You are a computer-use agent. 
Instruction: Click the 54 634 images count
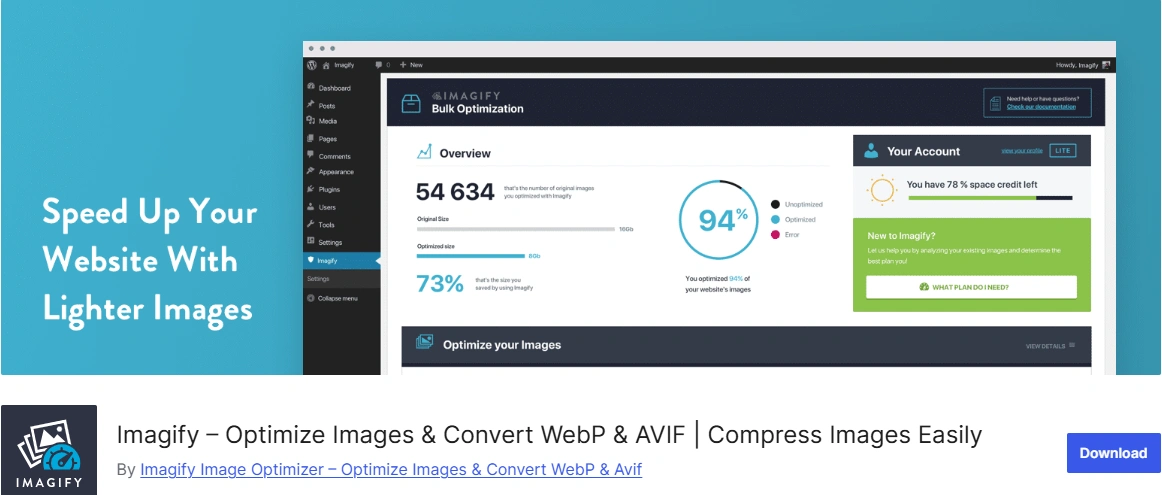pyautogui.click(x=454, y=192)
